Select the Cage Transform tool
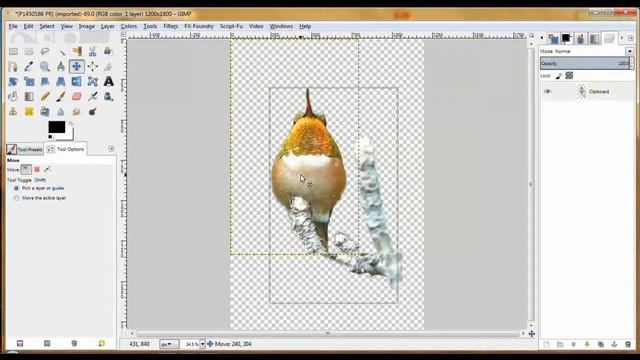 tap(93, 82)
